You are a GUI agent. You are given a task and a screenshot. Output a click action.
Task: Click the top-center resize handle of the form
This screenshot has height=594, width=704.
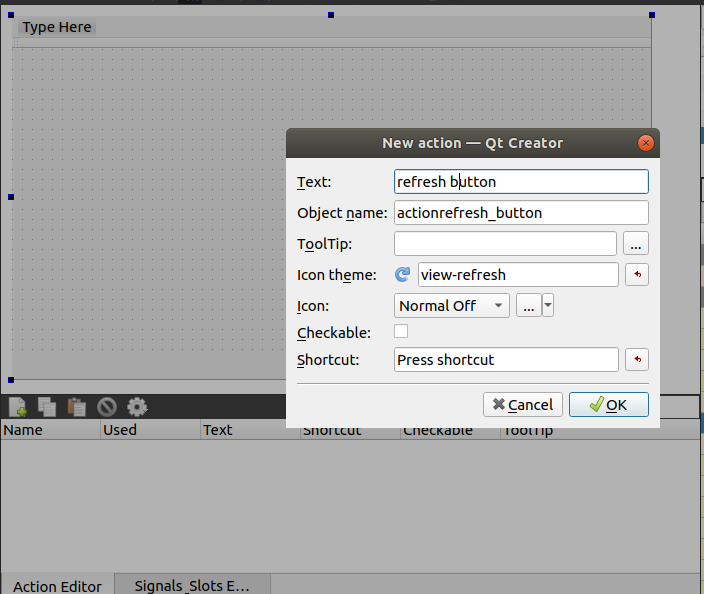click(x=331, y=15)
